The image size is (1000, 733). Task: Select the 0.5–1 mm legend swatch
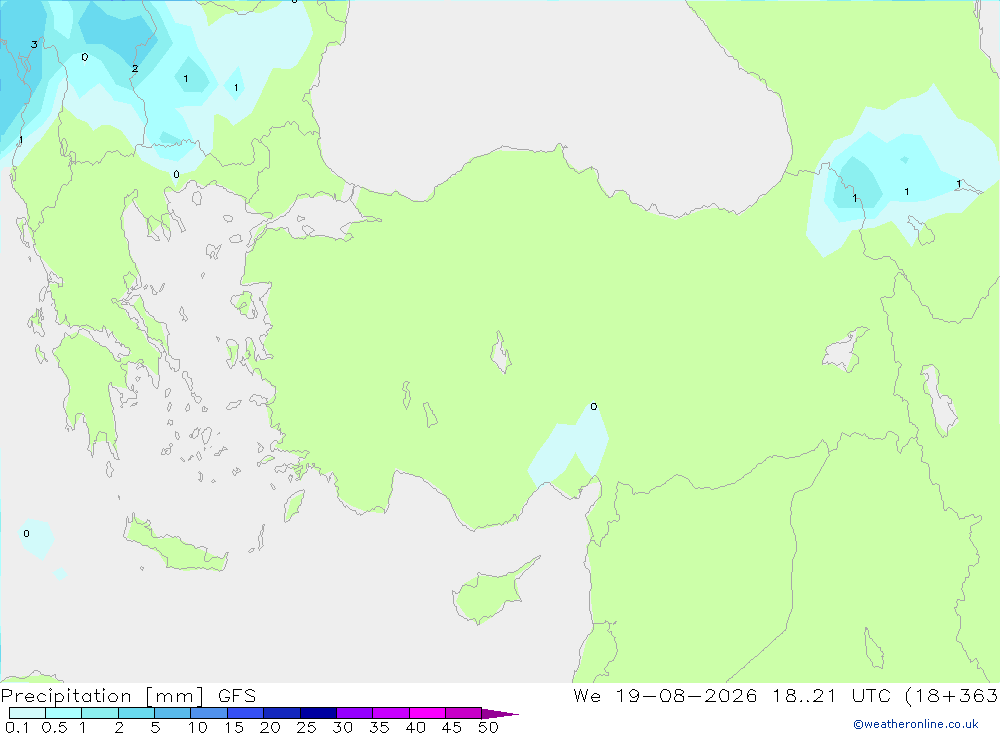point(63,713)
